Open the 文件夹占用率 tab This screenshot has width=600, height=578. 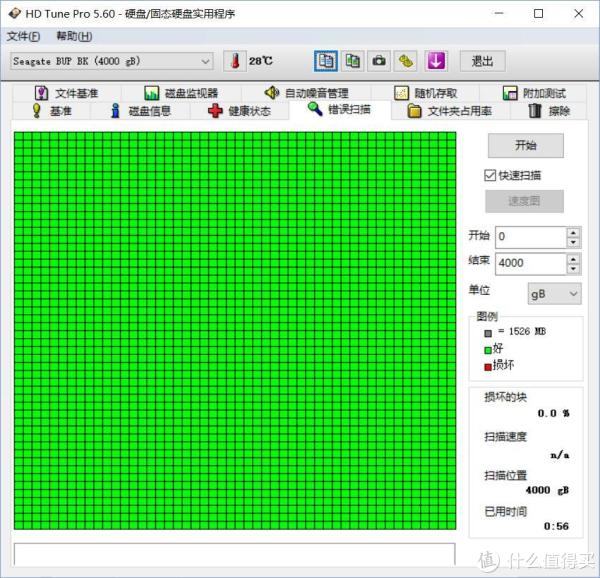450,111
